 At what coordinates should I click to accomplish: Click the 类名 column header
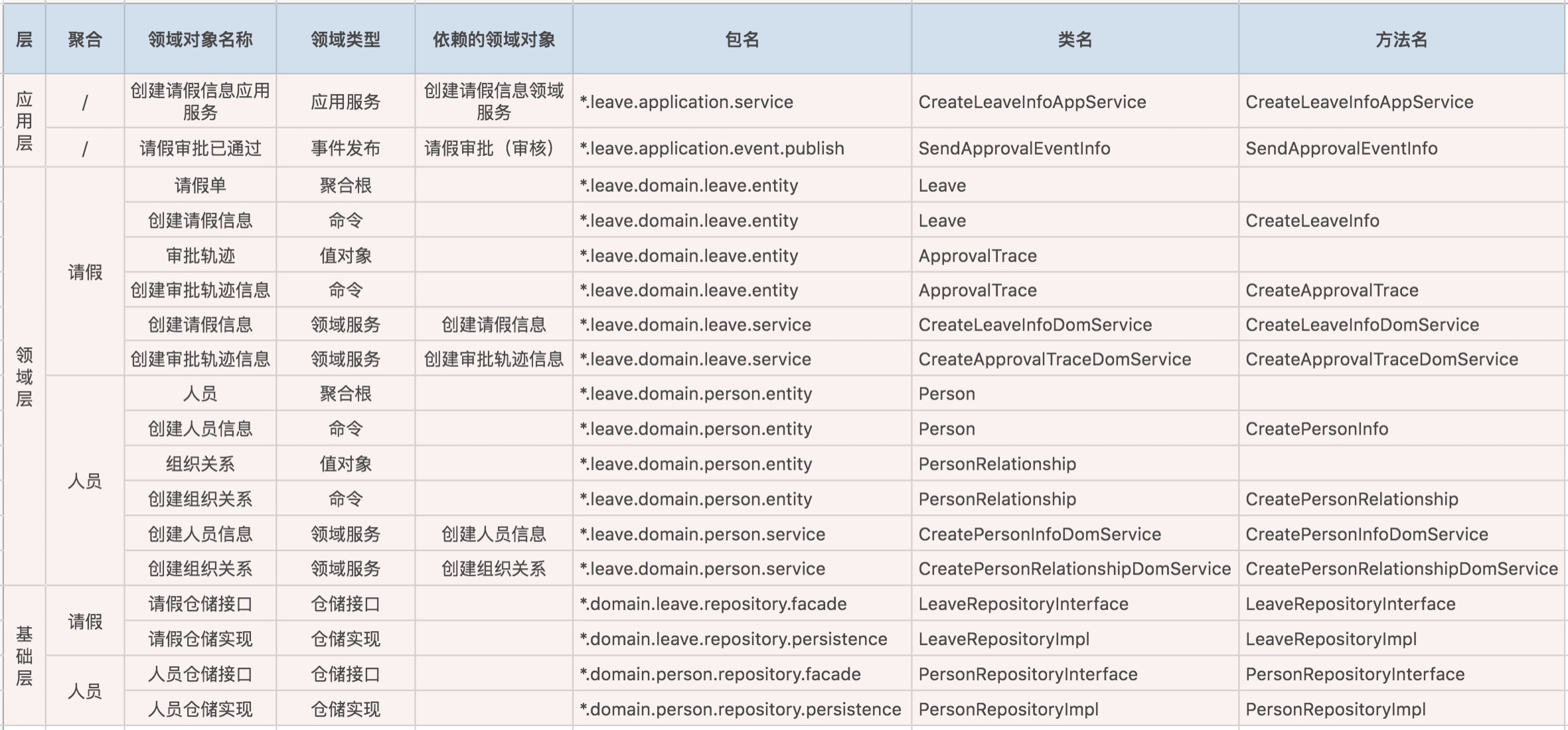tap(1074, 40)
